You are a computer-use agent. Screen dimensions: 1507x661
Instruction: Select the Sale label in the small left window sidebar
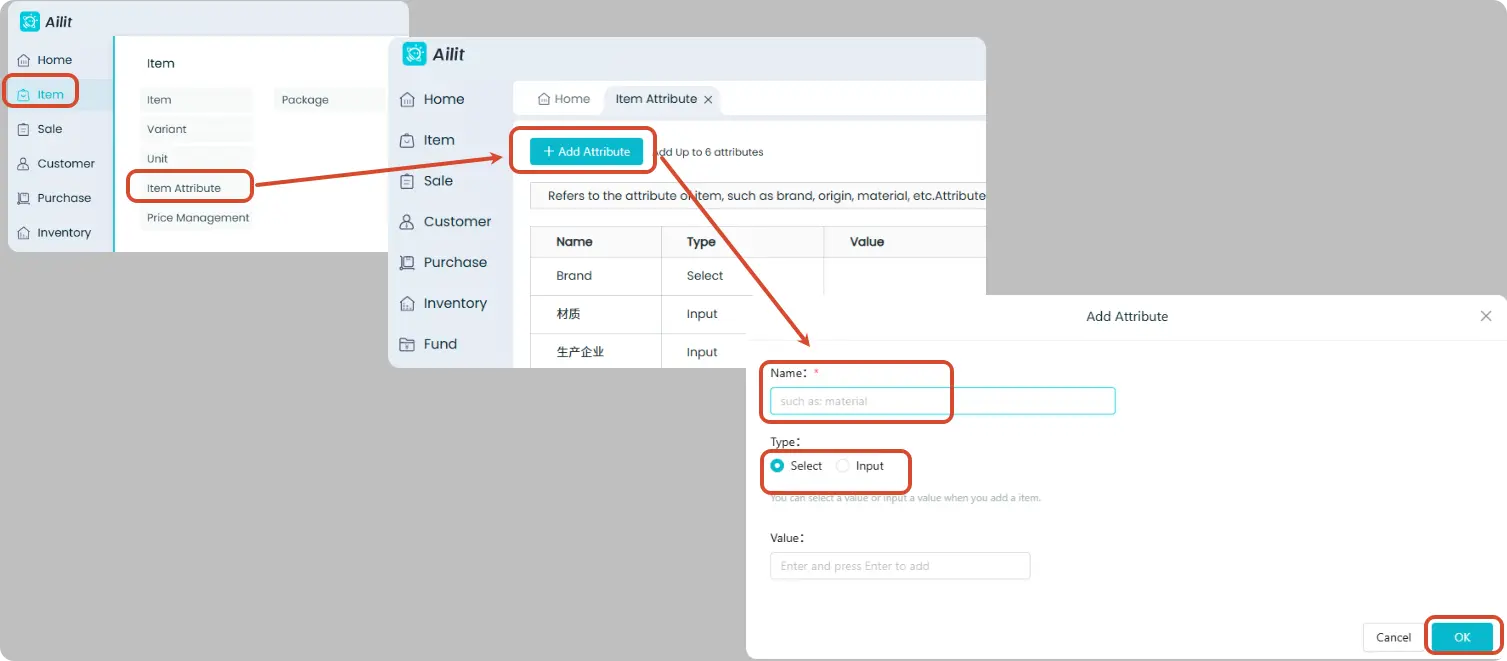point(50,129)
